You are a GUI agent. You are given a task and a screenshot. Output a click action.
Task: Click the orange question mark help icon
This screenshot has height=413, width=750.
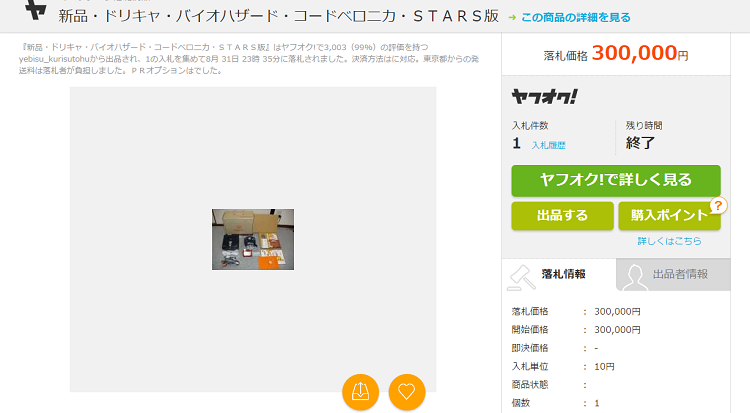tap(718, 206)
